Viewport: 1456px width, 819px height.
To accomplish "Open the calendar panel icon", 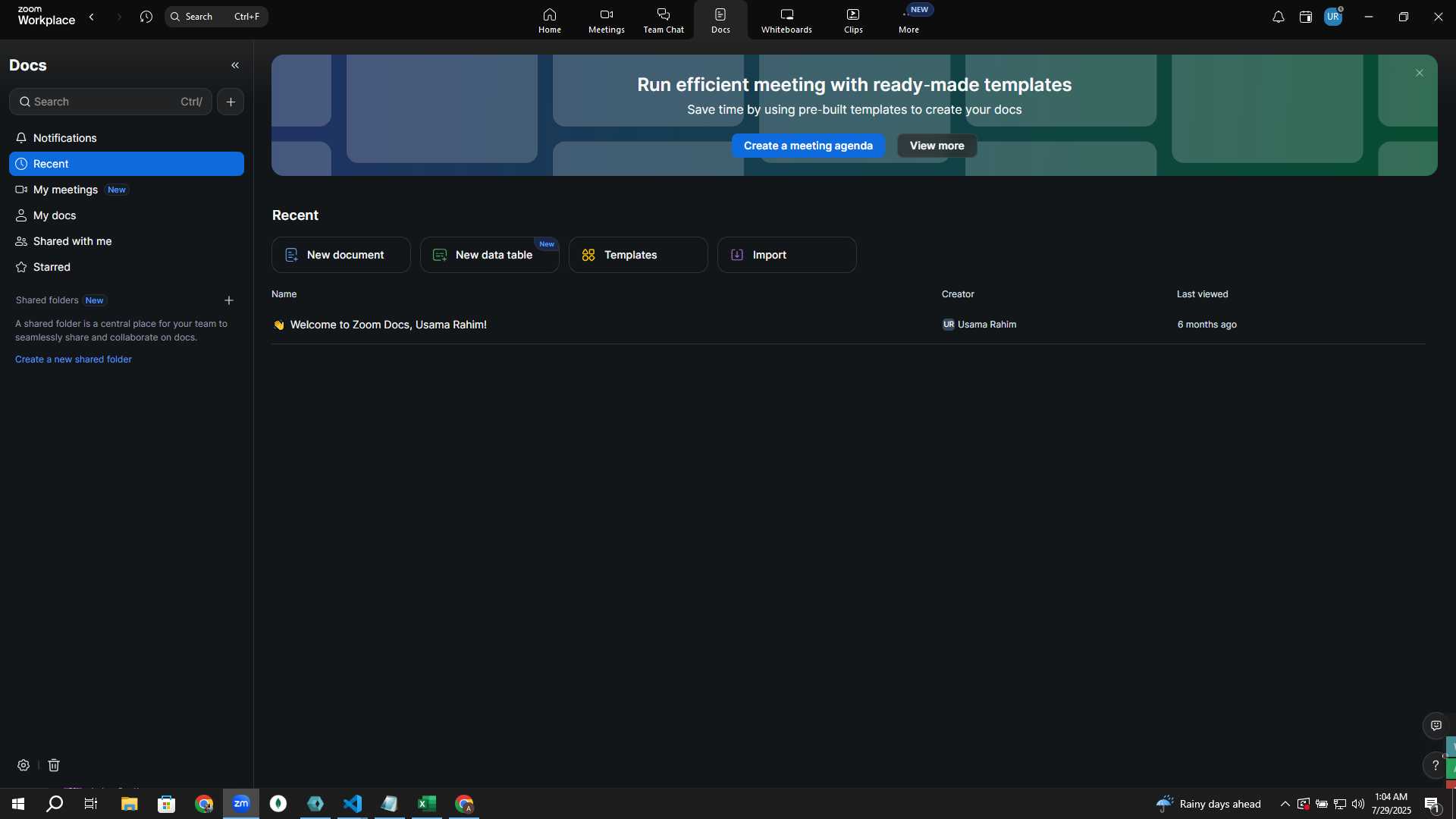I will 1305,17.
